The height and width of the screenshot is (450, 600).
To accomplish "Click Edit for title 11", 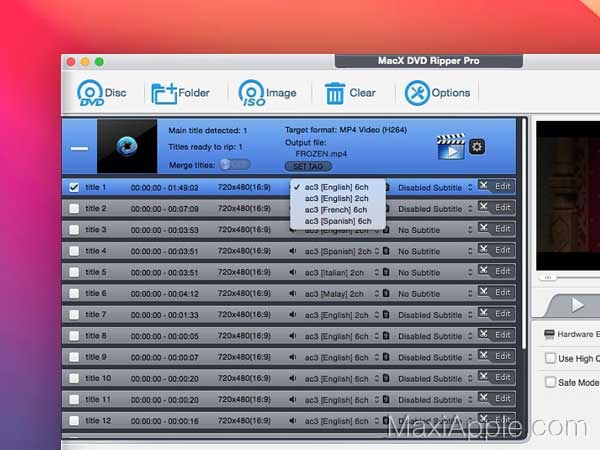I will [502, 398].
